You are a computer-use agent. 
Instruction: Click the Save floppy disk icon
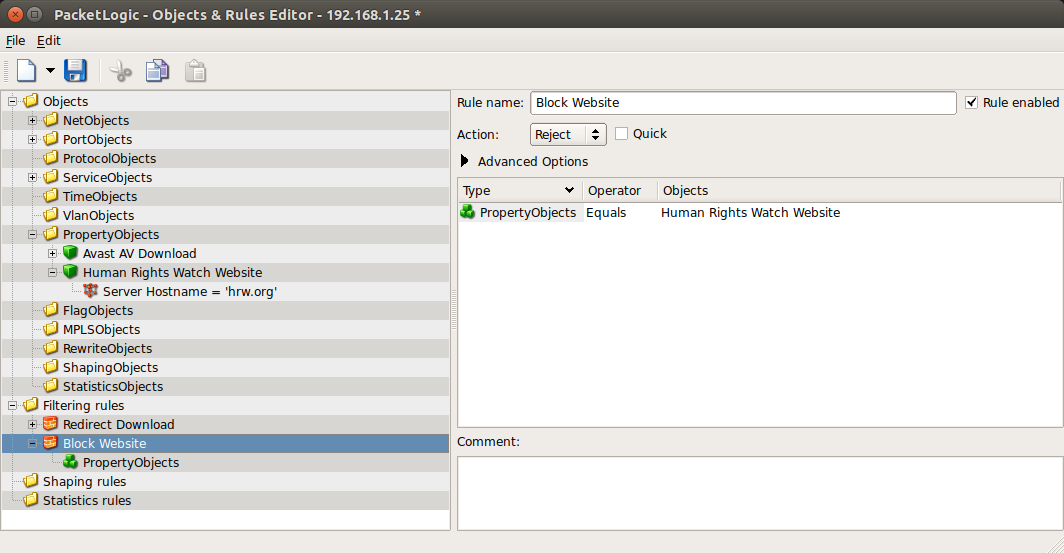click(x=76, y=71)
